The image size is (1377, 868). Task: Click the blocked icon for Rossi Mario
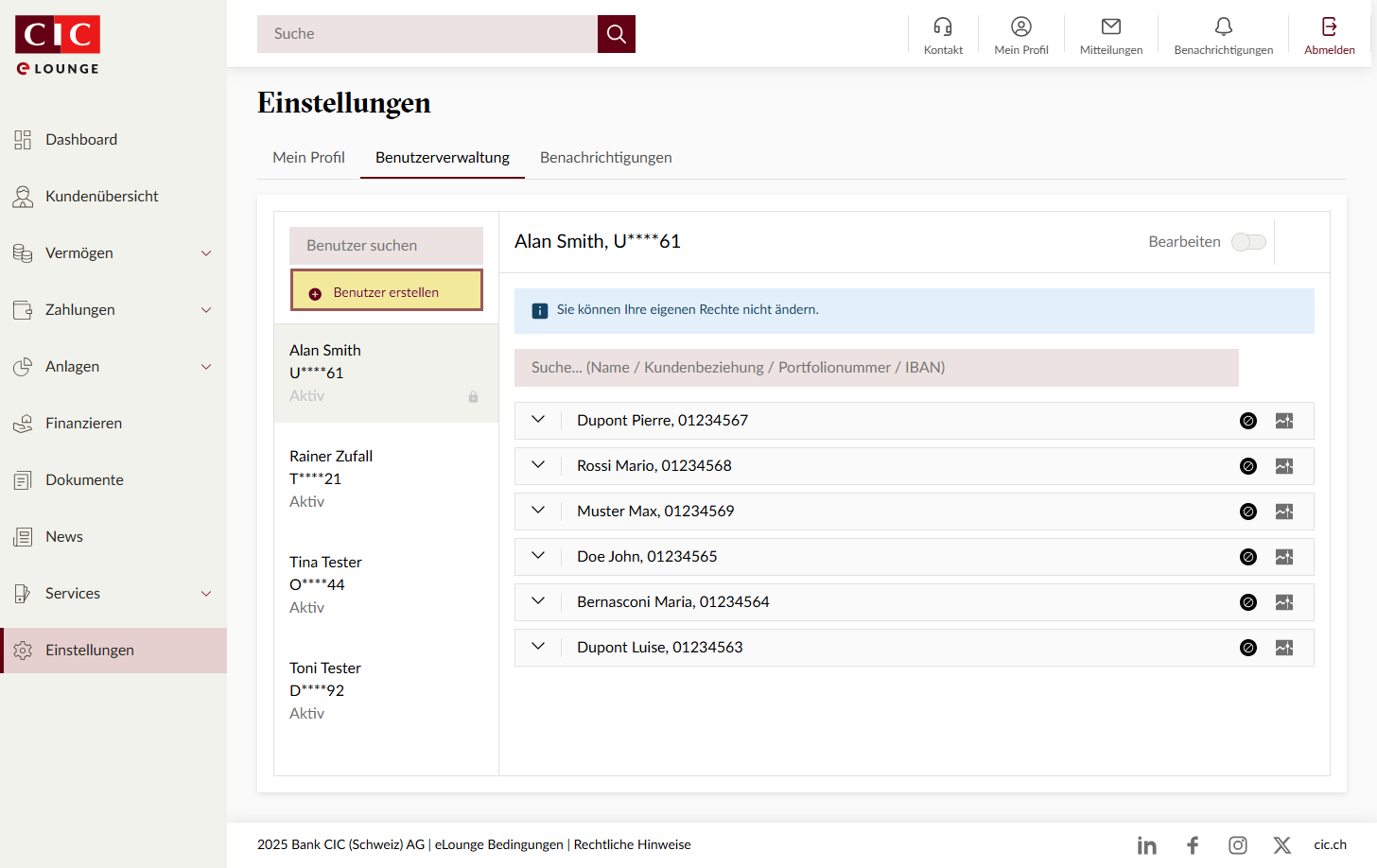(1248, 466)
